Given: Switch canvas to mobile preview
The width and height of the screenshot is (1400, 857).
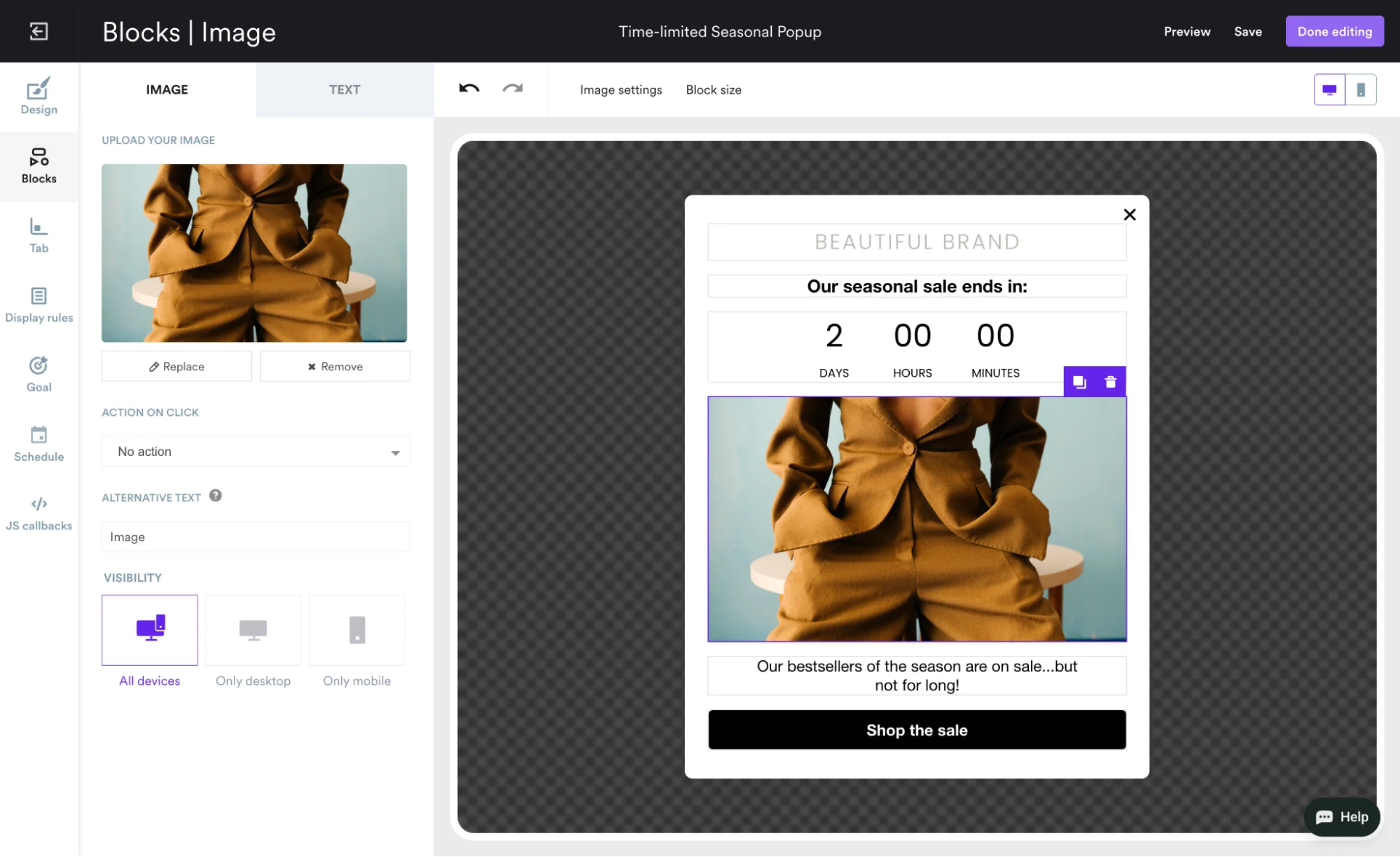Looking at the screenshot, I should [x=1360, y=90].
